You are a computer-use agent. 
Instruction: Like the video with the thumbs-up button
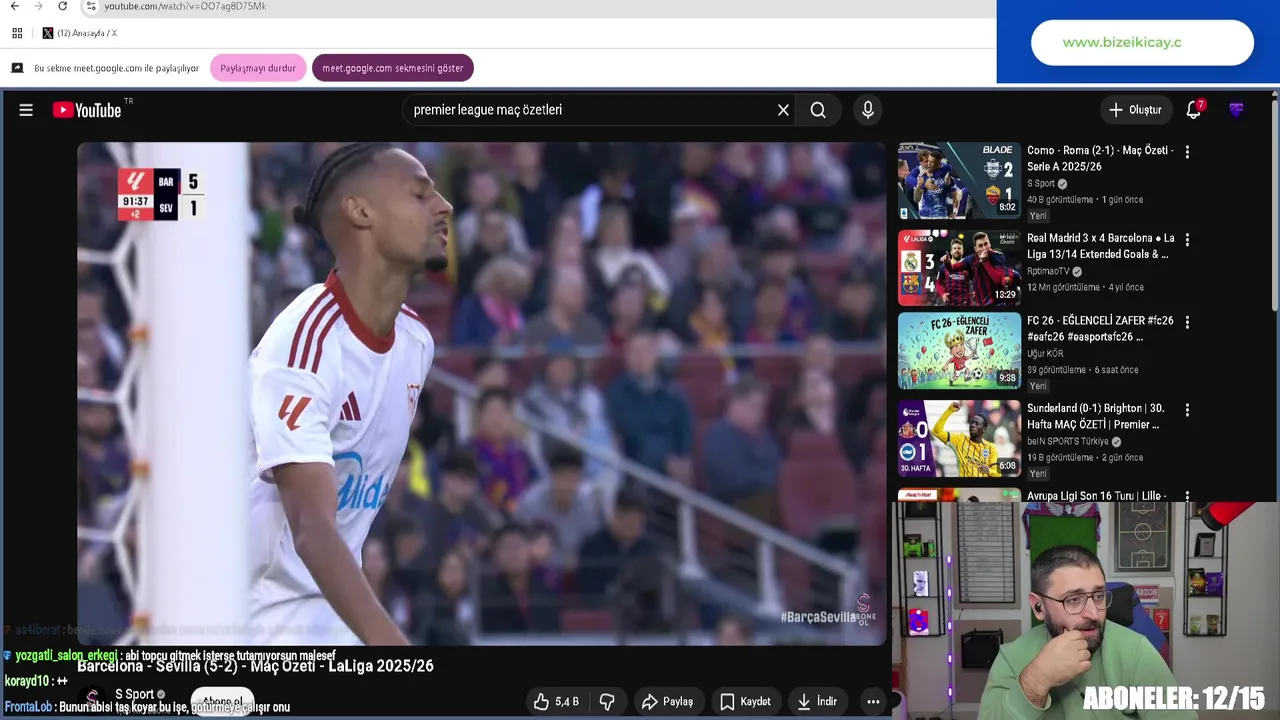tap(556, 702)
